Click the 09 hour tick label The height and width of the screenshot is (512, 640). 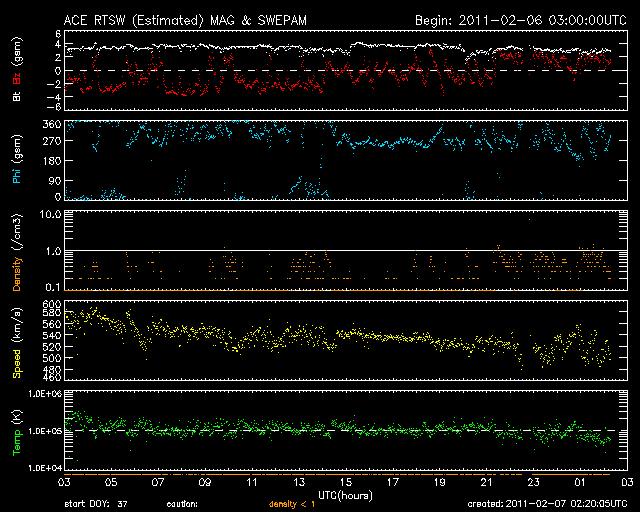206,482
